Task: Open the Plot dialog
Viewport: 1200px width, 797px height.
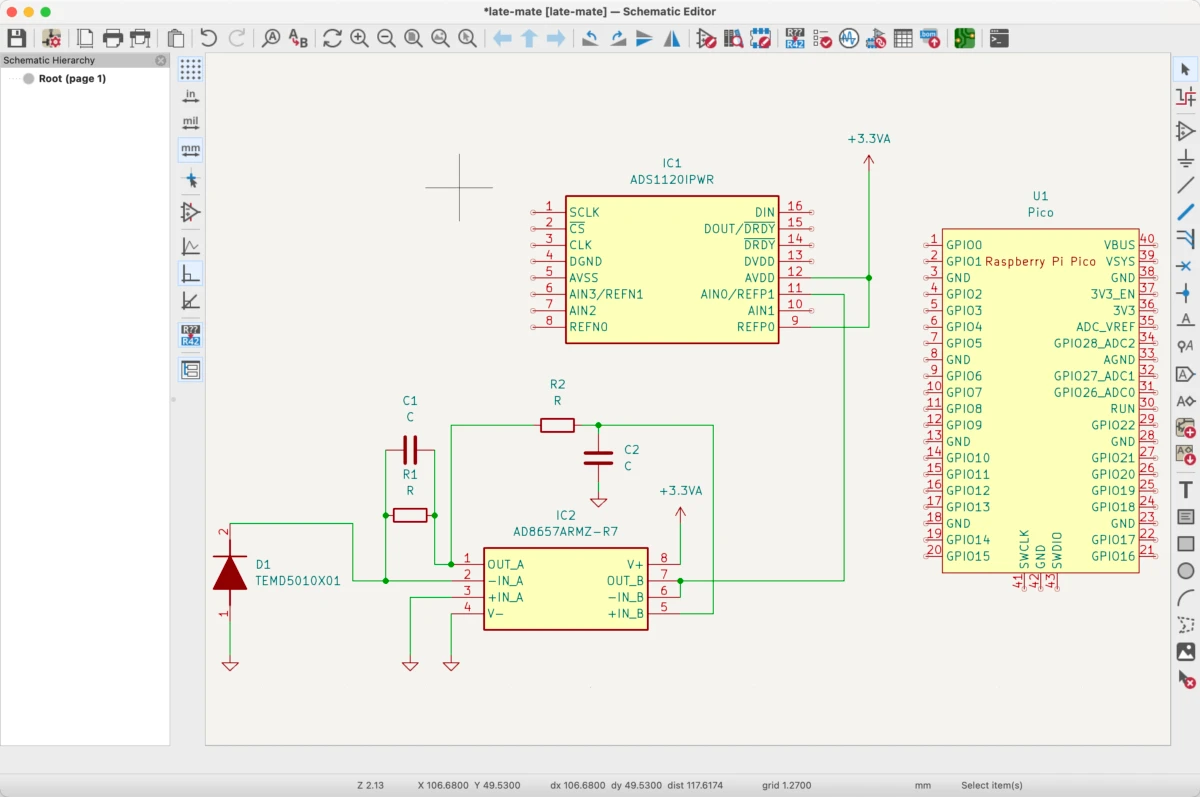Action: click(140, 38)
